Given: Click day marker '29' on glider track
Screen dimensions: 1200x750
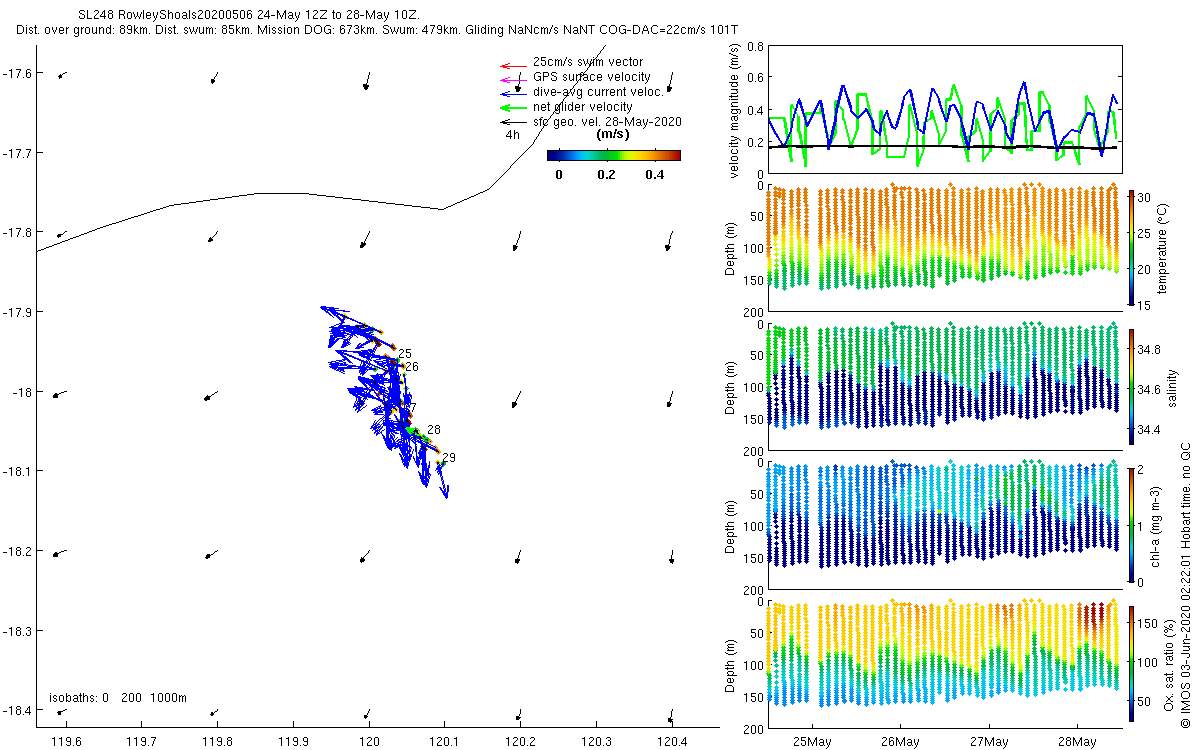Looking at the screenshot, I should tap(449, 458).
